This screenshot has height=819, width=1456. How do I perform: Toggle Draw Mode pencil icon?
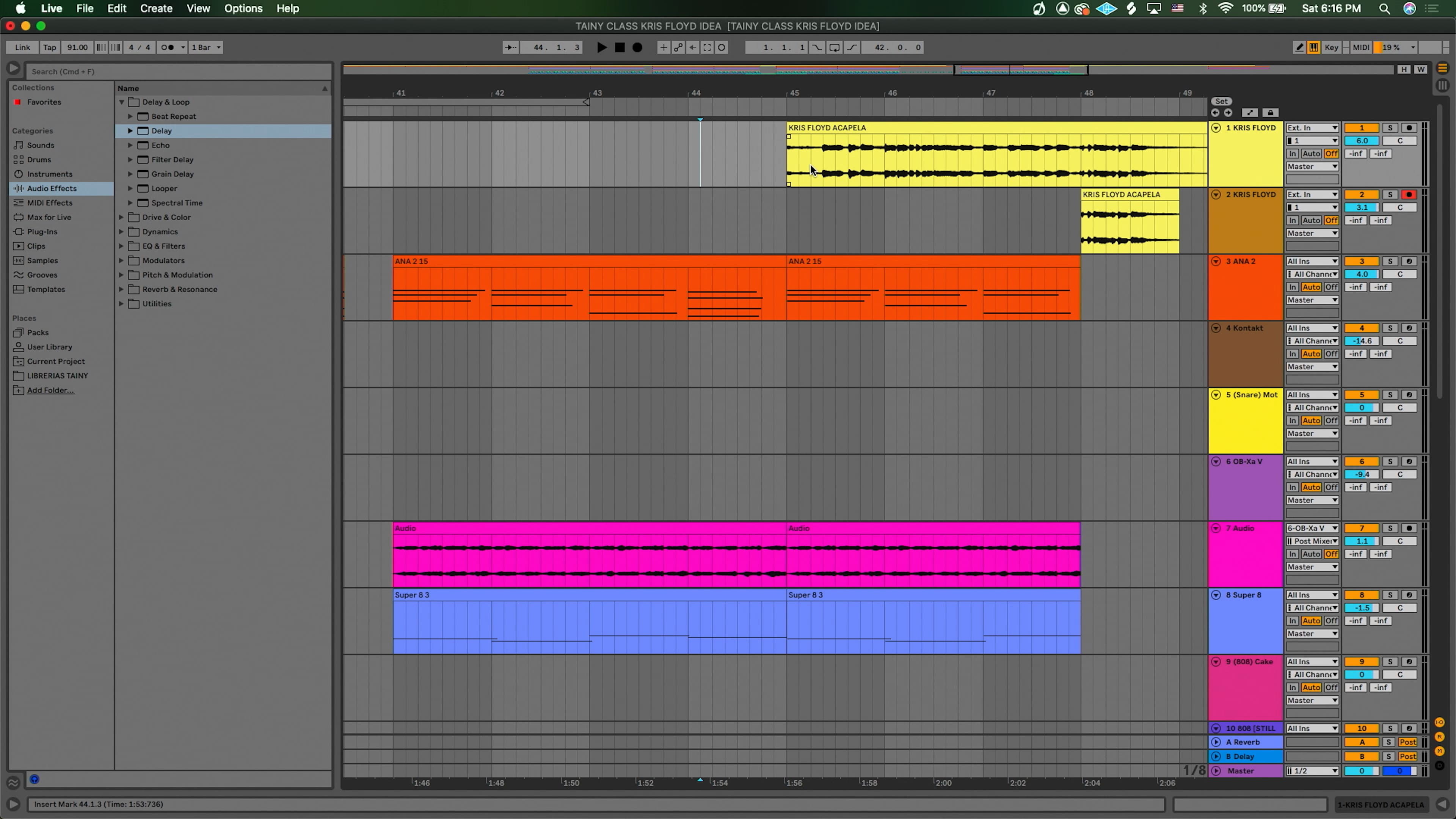point(1299,47)
